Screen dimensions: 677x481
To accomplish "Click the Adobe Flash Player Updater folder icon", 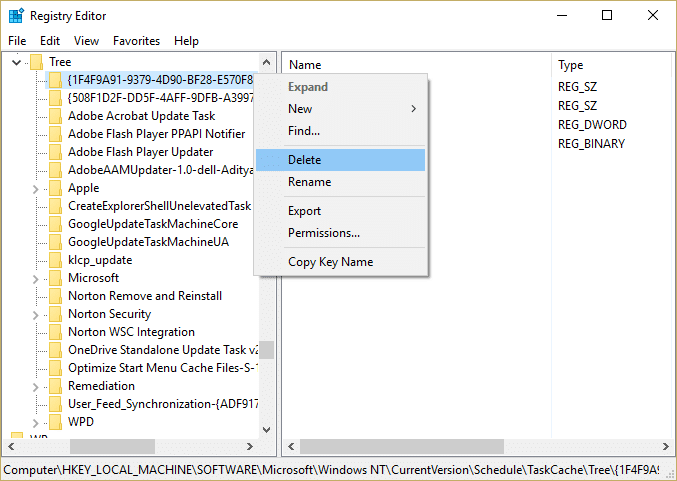I will (55, 152).
